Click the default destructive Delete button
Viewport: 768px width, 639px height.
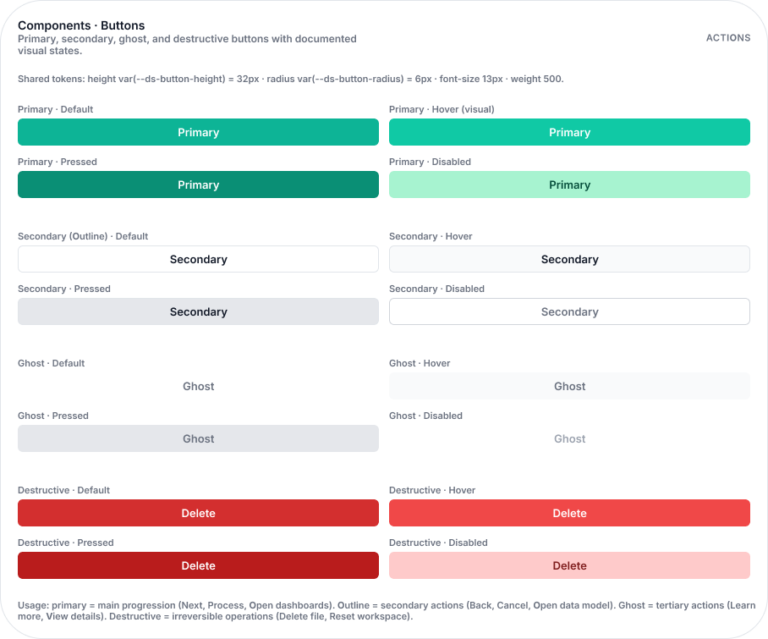(x=198, y=513)
